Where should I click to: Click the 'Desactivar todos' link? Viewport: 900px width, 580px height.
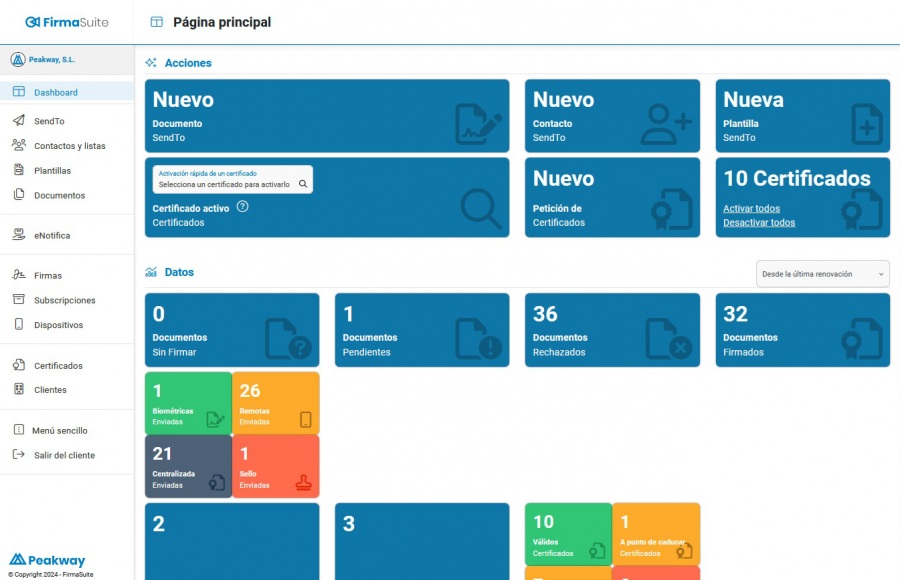coord(757,221)
